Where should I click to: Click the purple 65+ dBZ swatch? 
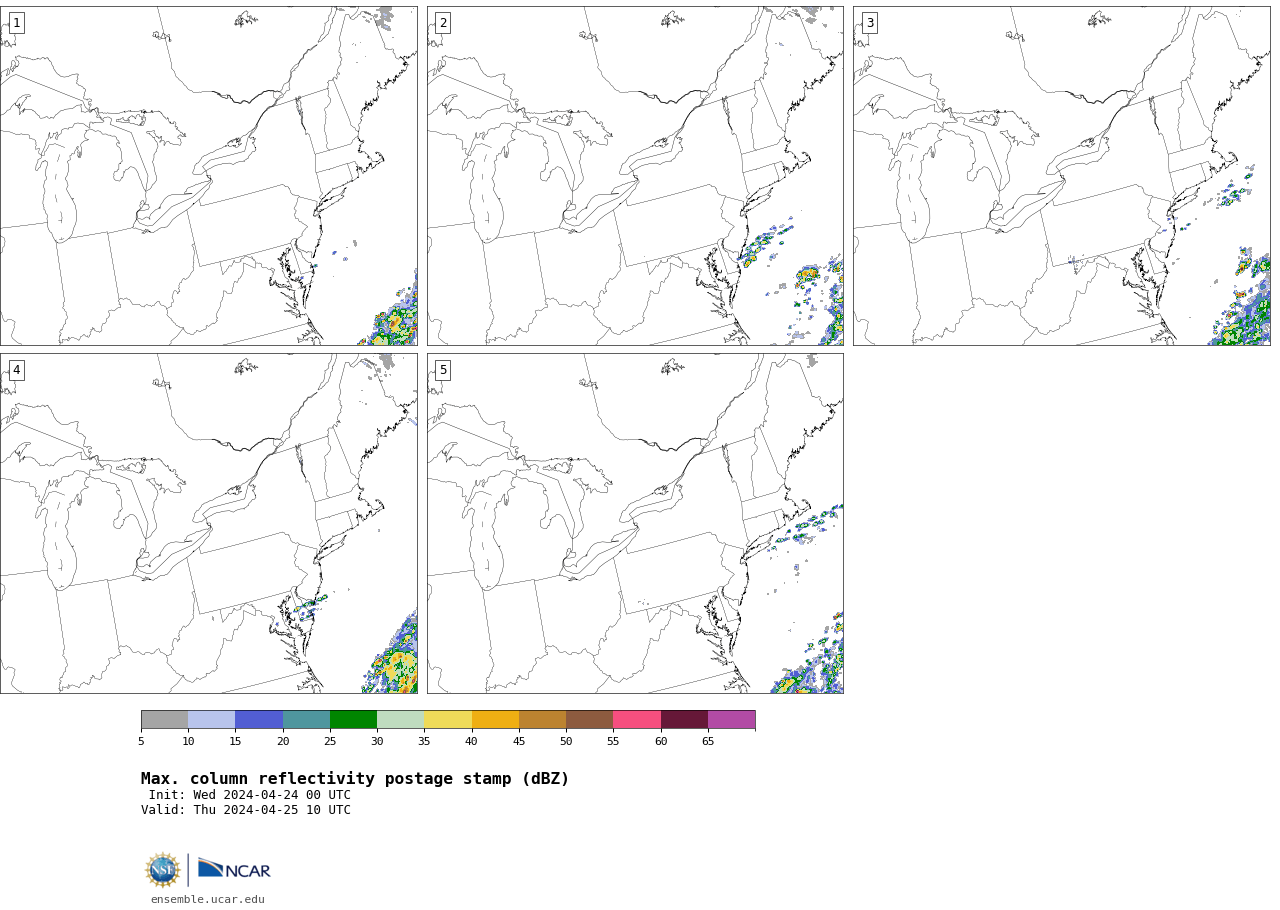point(731,720)
